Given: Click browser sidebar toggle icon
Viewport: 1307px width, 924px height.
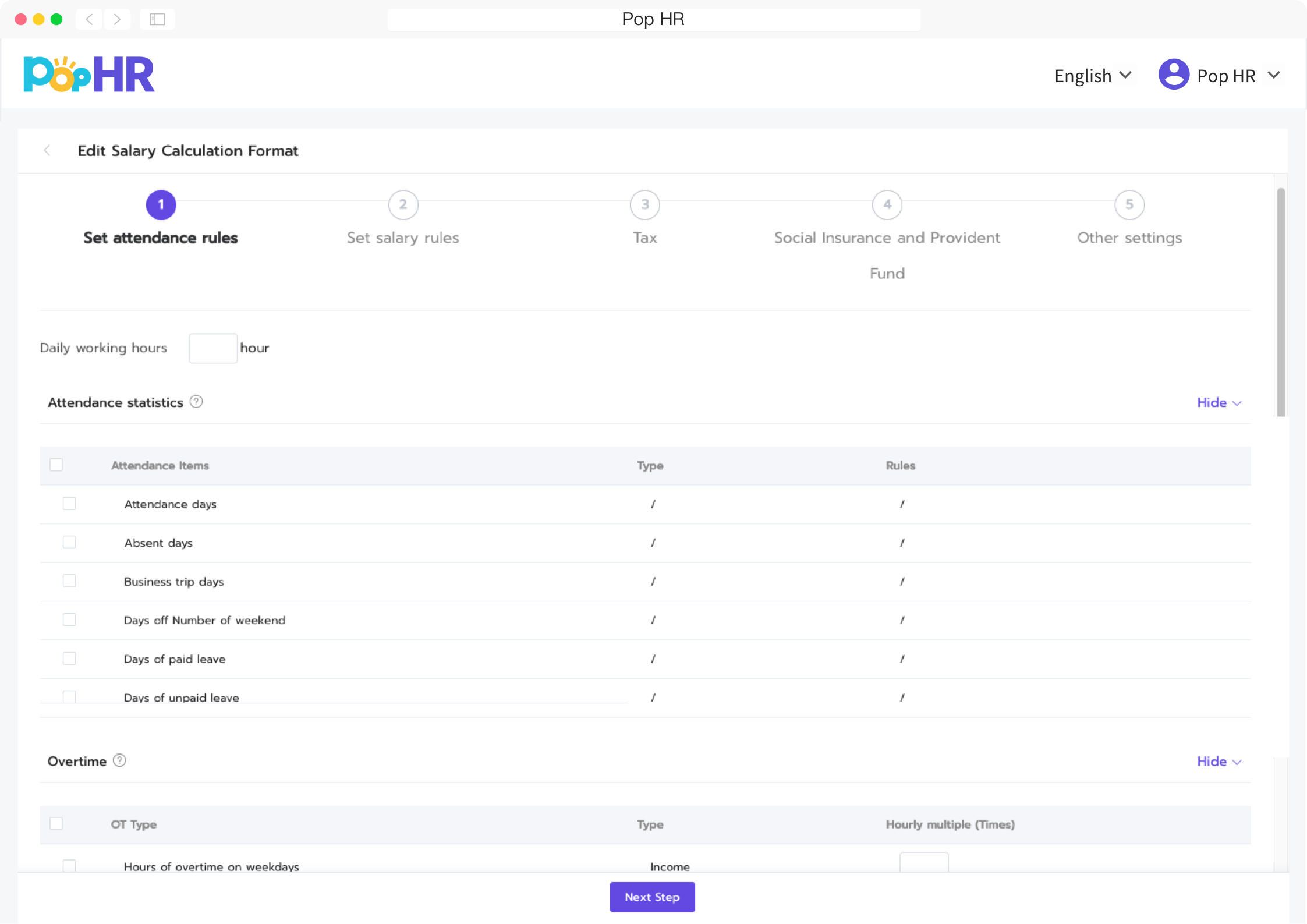Looking at the screenshot, I should point(157,19).
